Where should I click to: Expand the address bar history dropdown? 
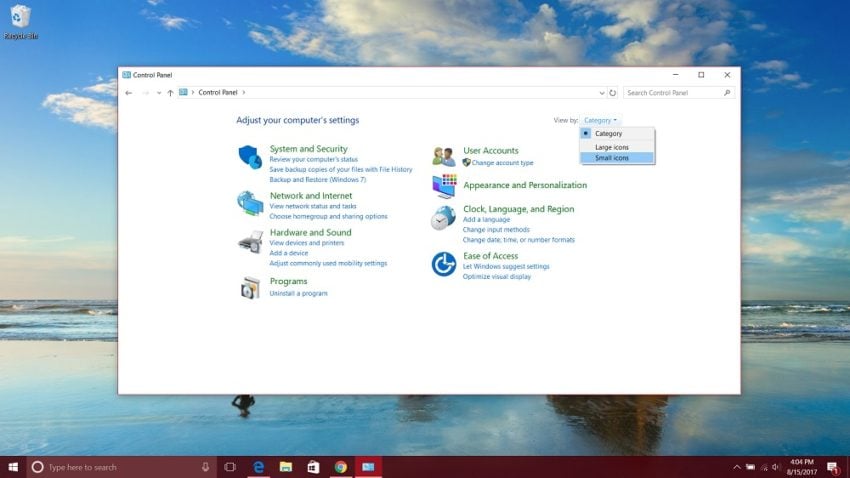click(602, 93)
